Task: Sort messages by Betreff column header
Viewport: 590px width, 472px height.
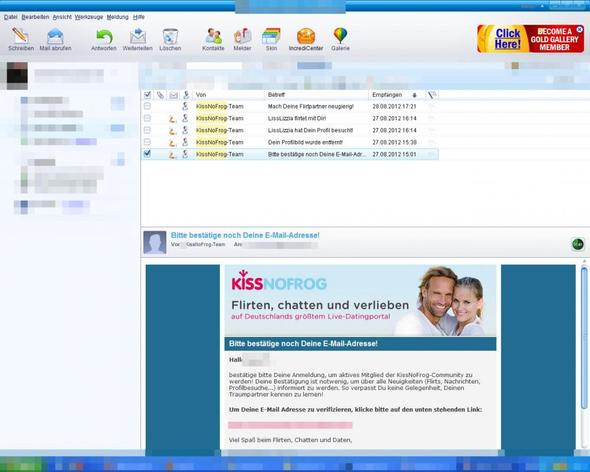Action: [x=277, y=95]
